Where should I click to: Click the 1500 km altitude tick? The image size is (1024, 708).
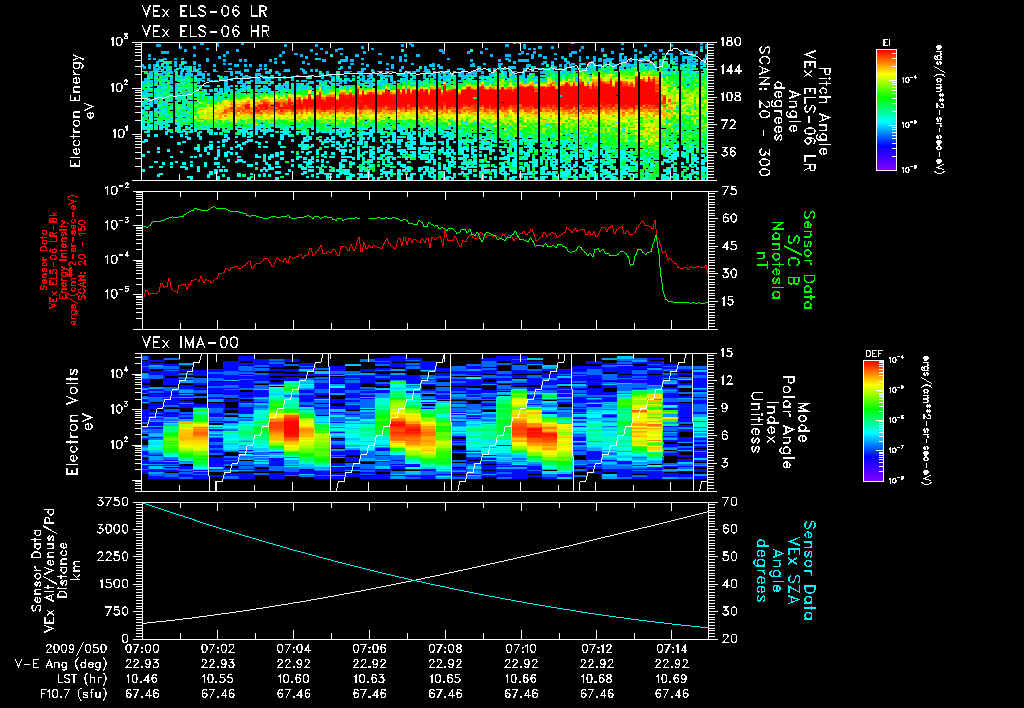point(112,584)
